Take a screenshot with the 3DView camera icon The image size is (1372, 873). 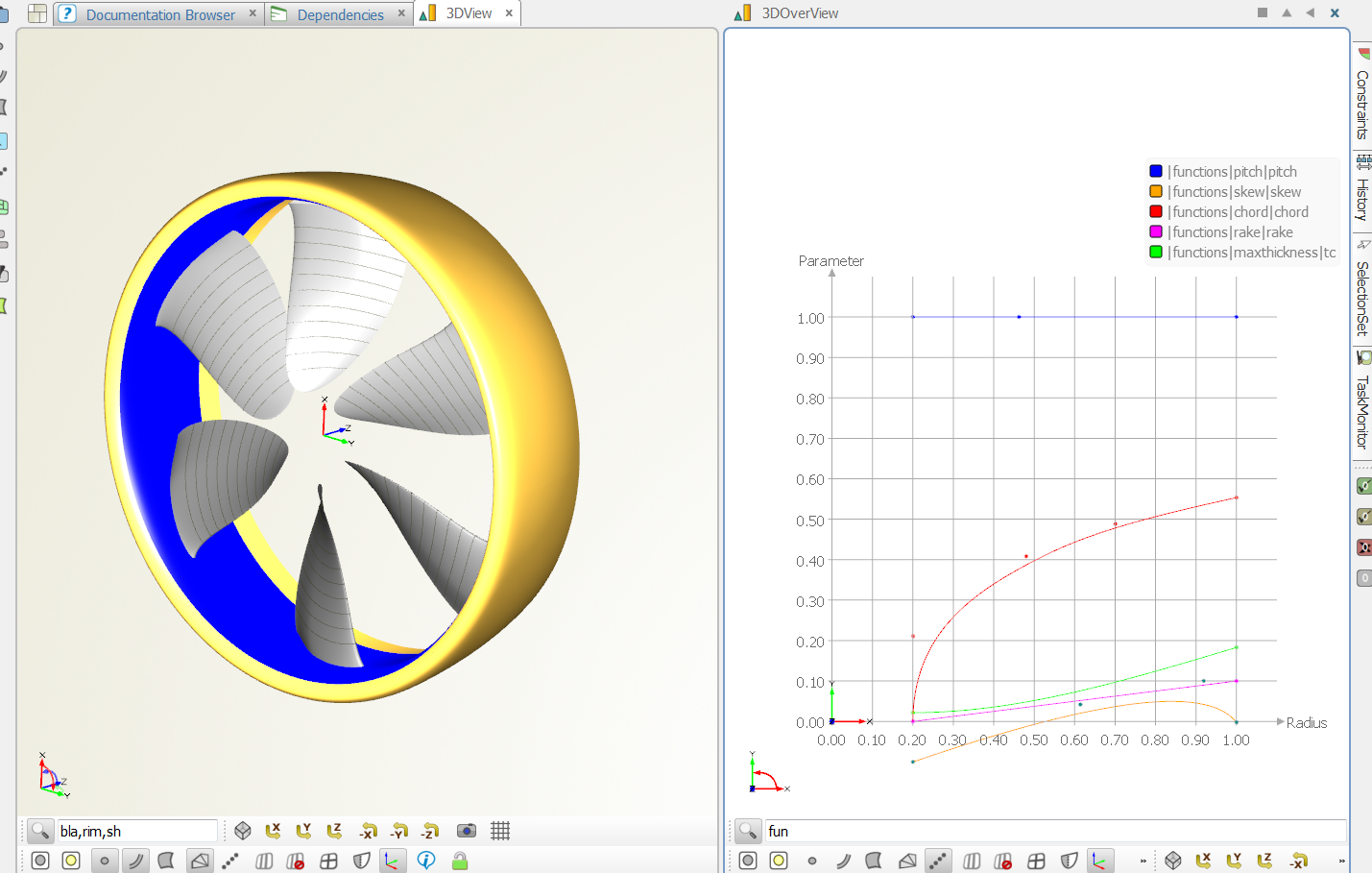tap(467, 831)
